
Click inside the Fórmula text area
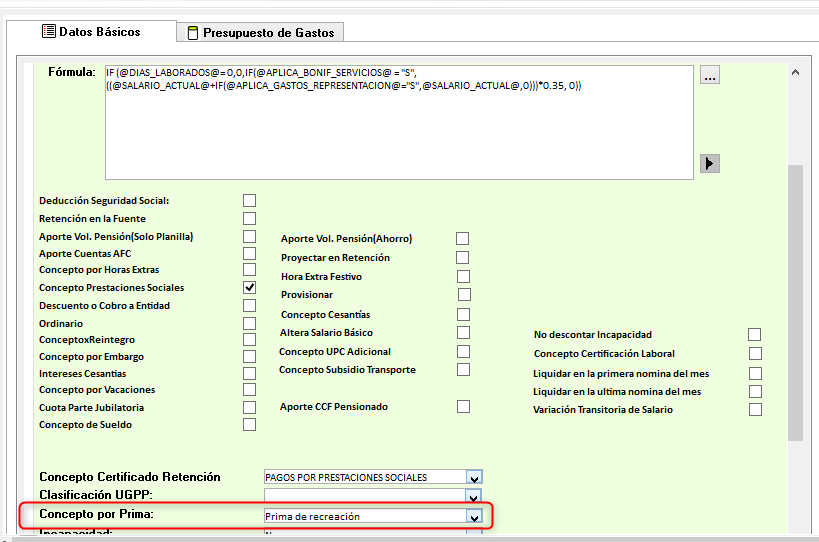398,130
